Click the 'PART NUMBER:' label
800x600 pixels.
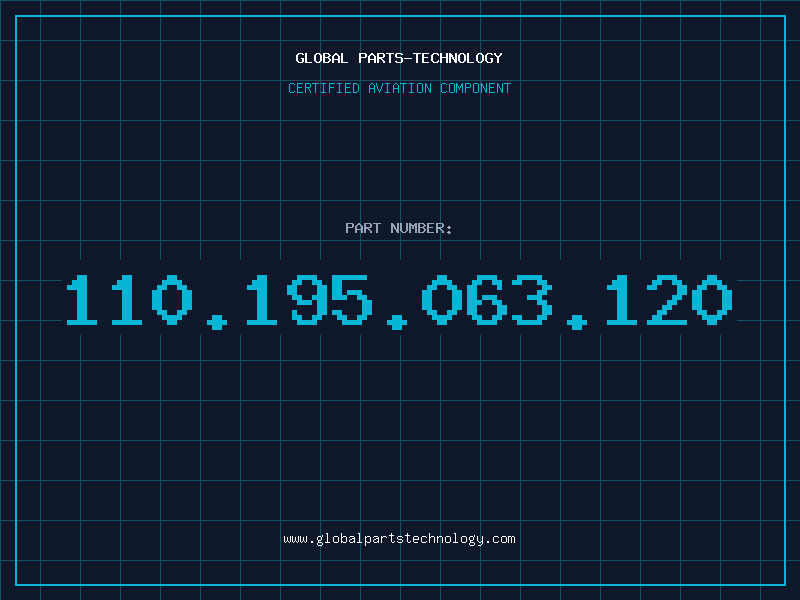(x=399, y=228)
